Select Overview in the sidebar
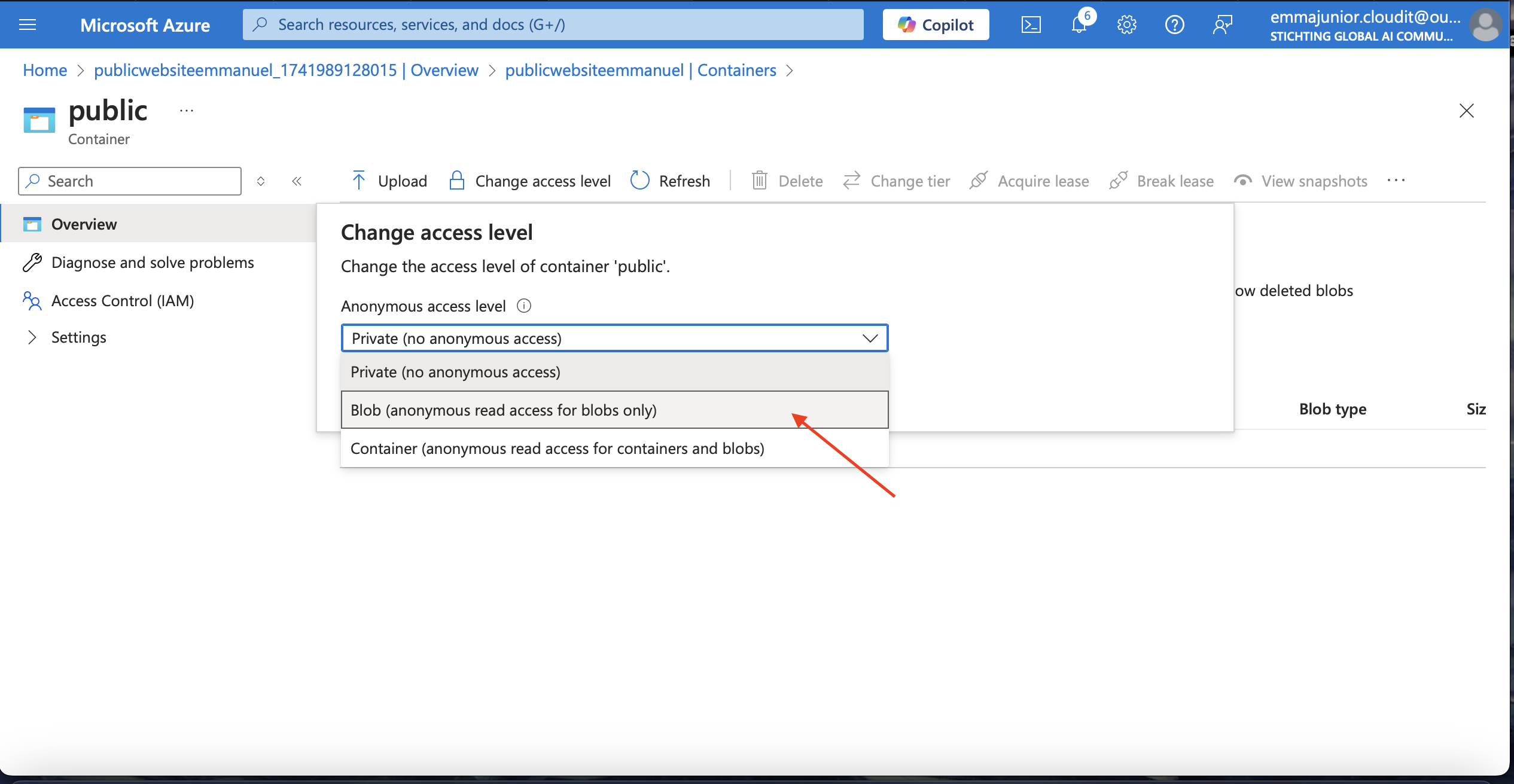This screenshot has height=784, width=1514. coord(159,224)
